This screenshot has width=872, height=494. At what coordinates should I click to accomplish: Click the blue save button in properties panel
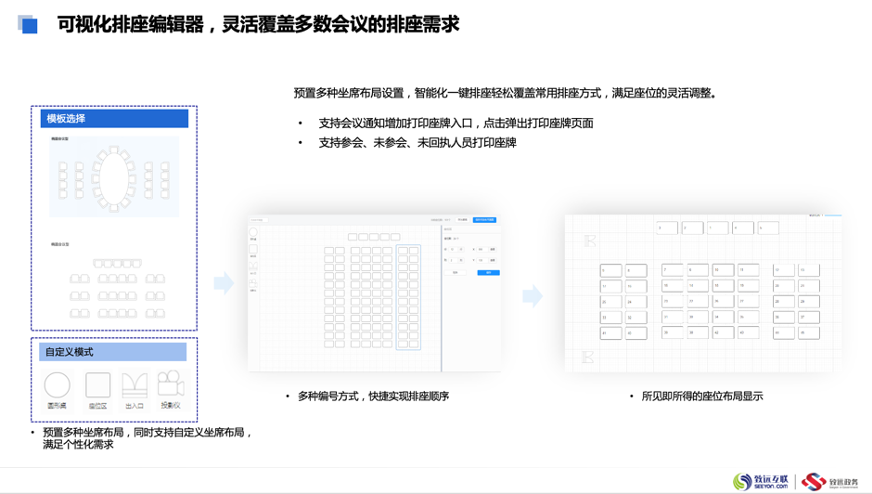(x=487, y=271)
